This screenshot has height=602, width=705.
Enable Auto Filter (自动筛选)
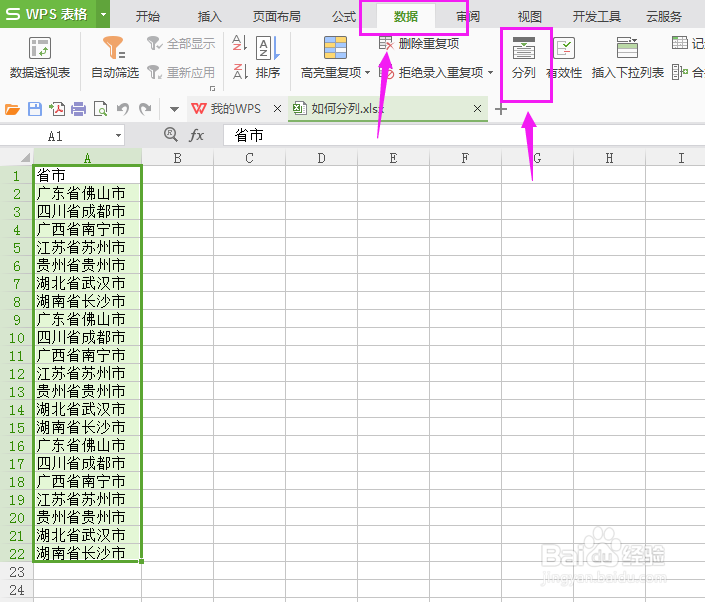(x=115, y=59)
